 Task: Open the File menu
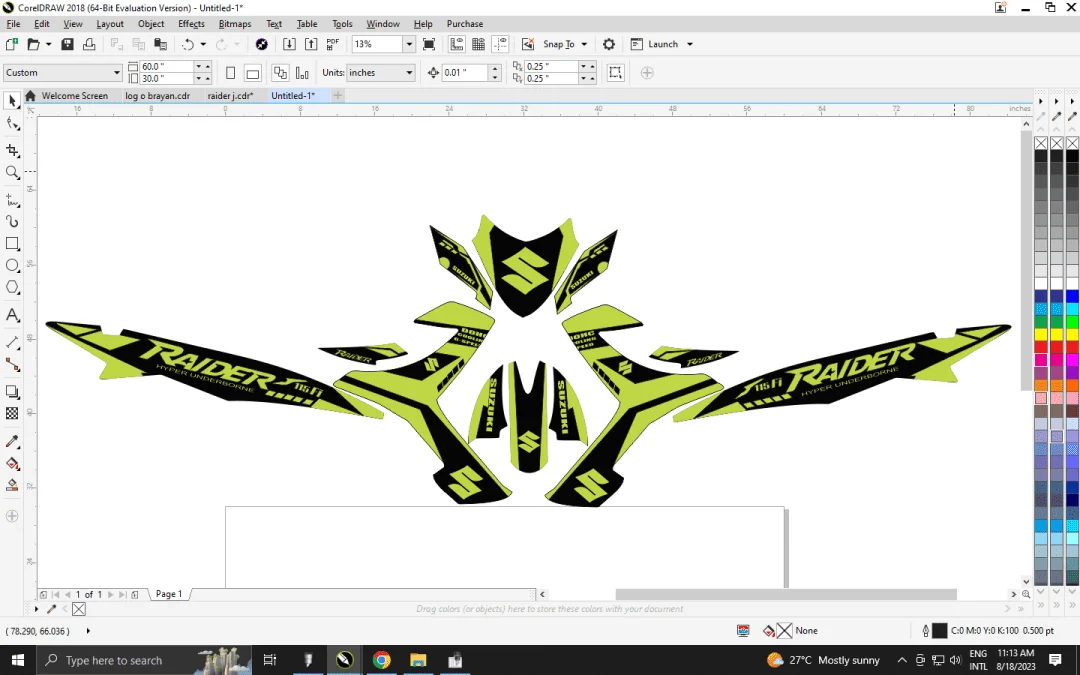click(13, 23)
